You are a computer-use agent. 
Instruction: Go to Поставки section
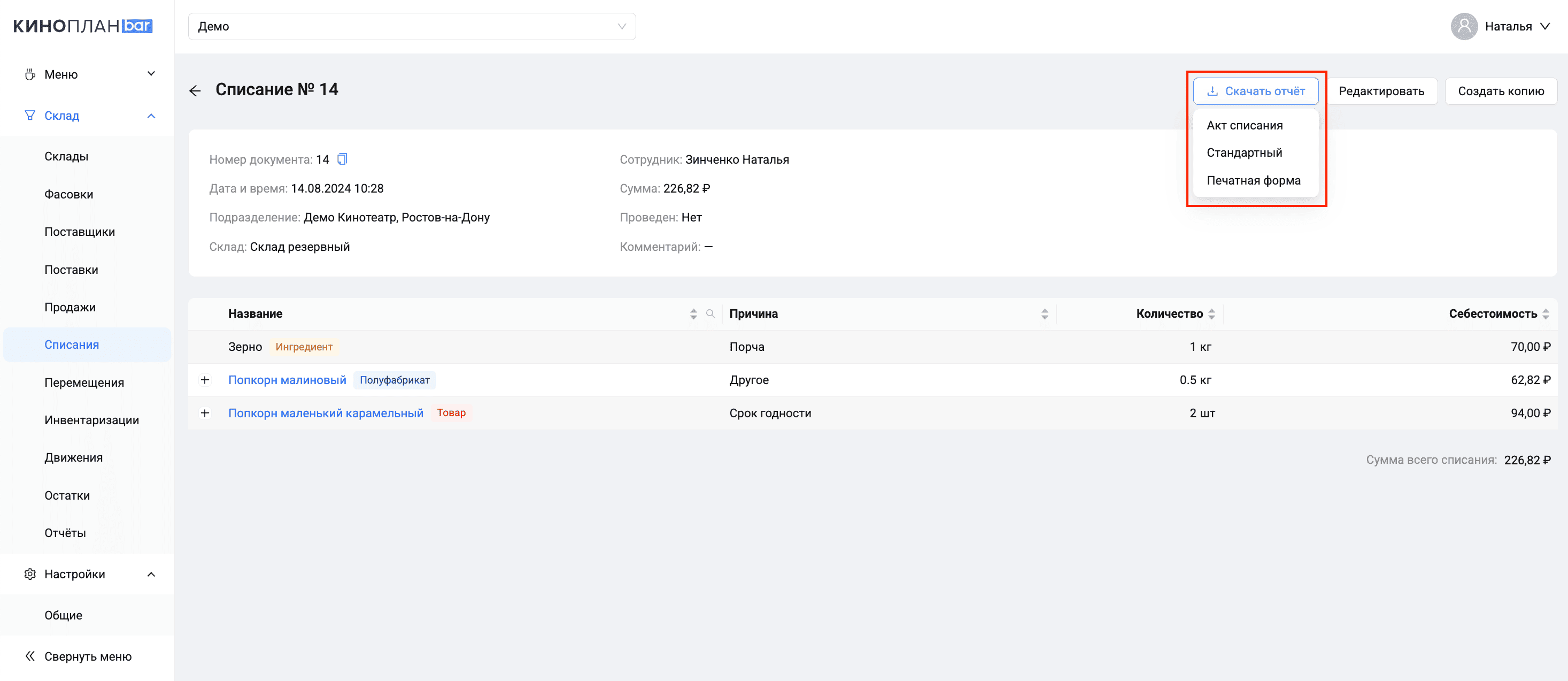(71, 269)
